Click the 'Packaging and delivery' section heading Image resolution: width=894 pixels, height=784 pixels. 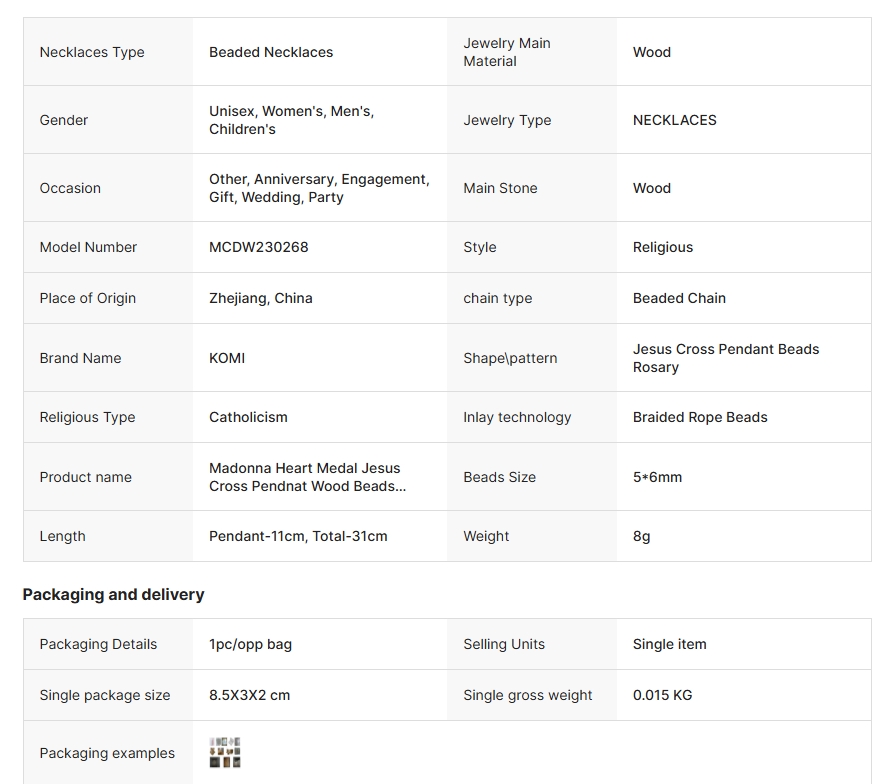tap(113, 594)
